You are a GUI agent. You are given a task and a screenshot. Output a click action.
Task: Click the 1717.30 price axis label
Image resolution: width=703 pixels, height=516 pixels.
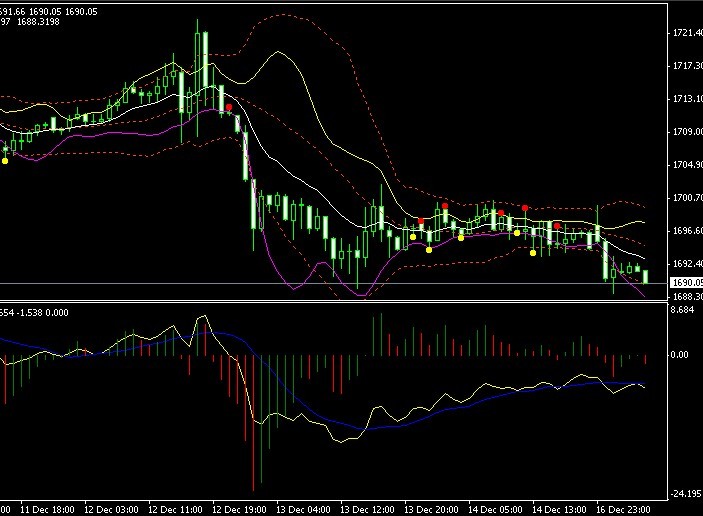click(x=688, y=66)
